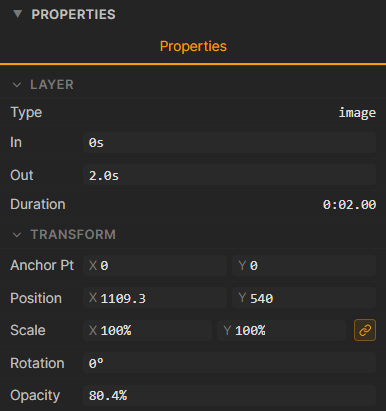
Task: Toggle the scale link constraint icon
Action: tap(365, 330)
